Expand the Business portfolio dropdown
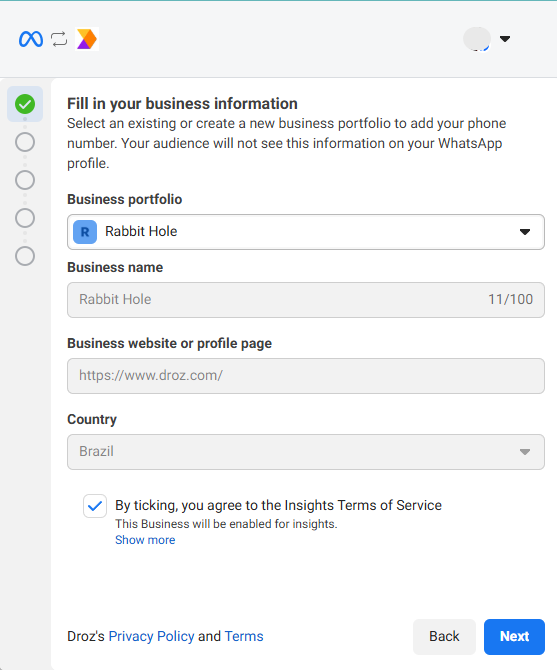 pos(306,232)
